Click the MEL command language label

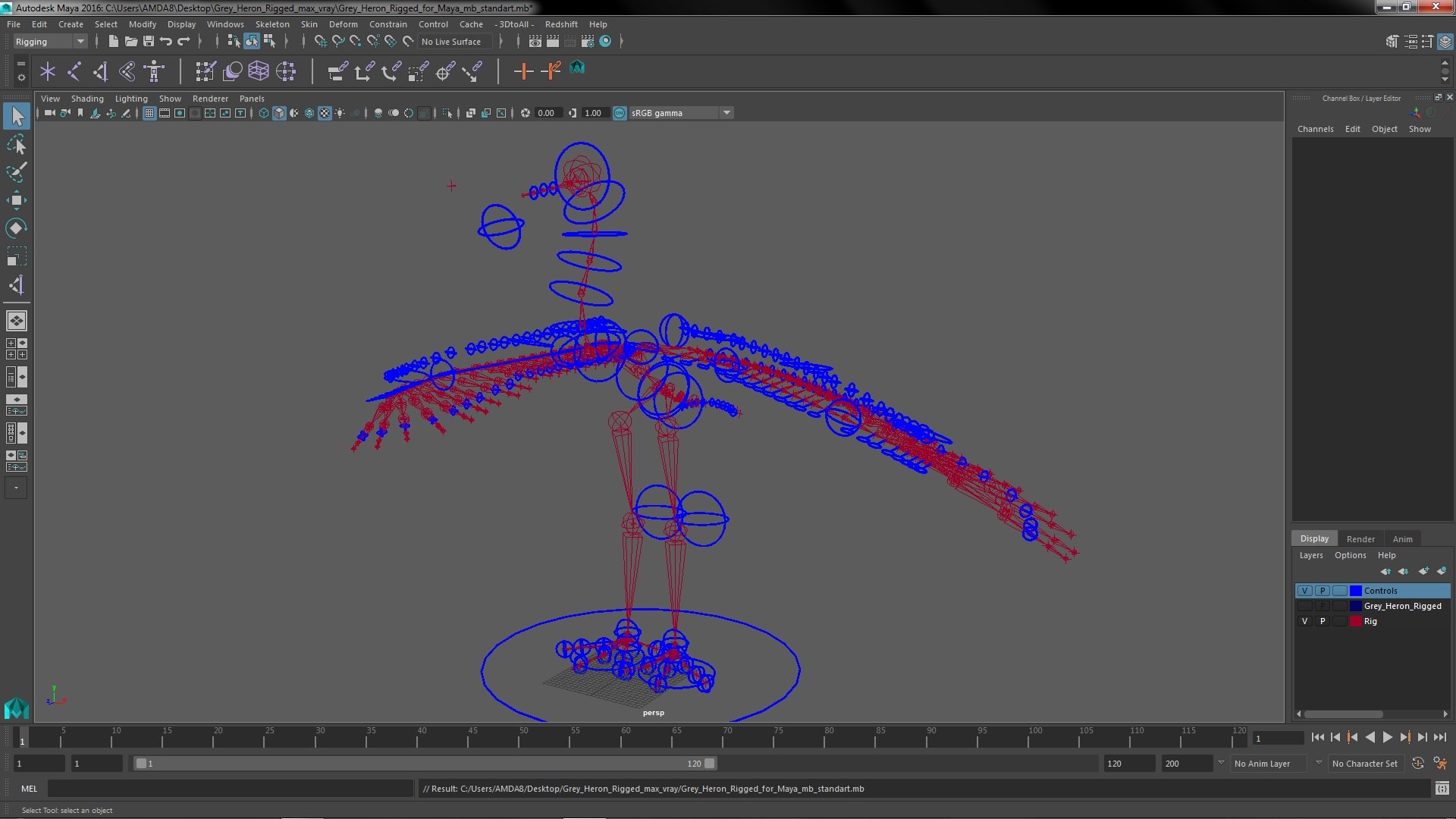pyautogui.click(x=29, y=789)
